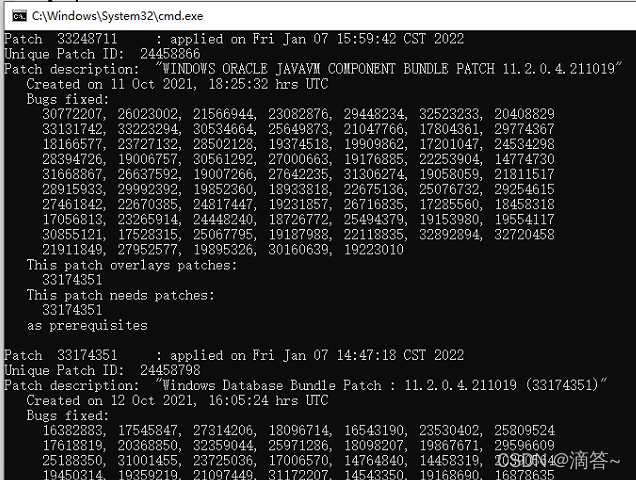Click bug number 14774730
The width and height of the screenshot is (636, 480).
(524, 159)
